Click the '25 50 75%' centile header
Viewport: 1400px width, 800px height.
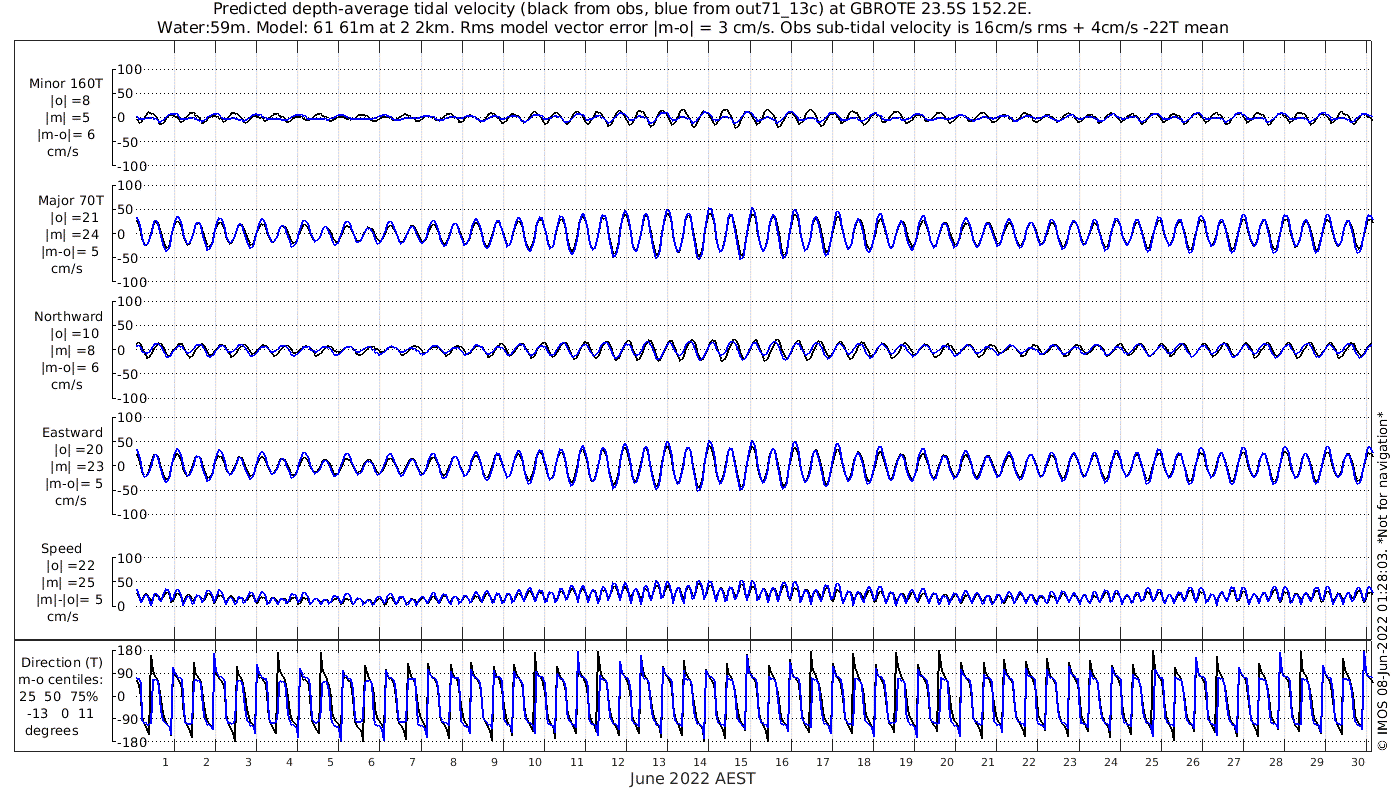tap(60, 696)
